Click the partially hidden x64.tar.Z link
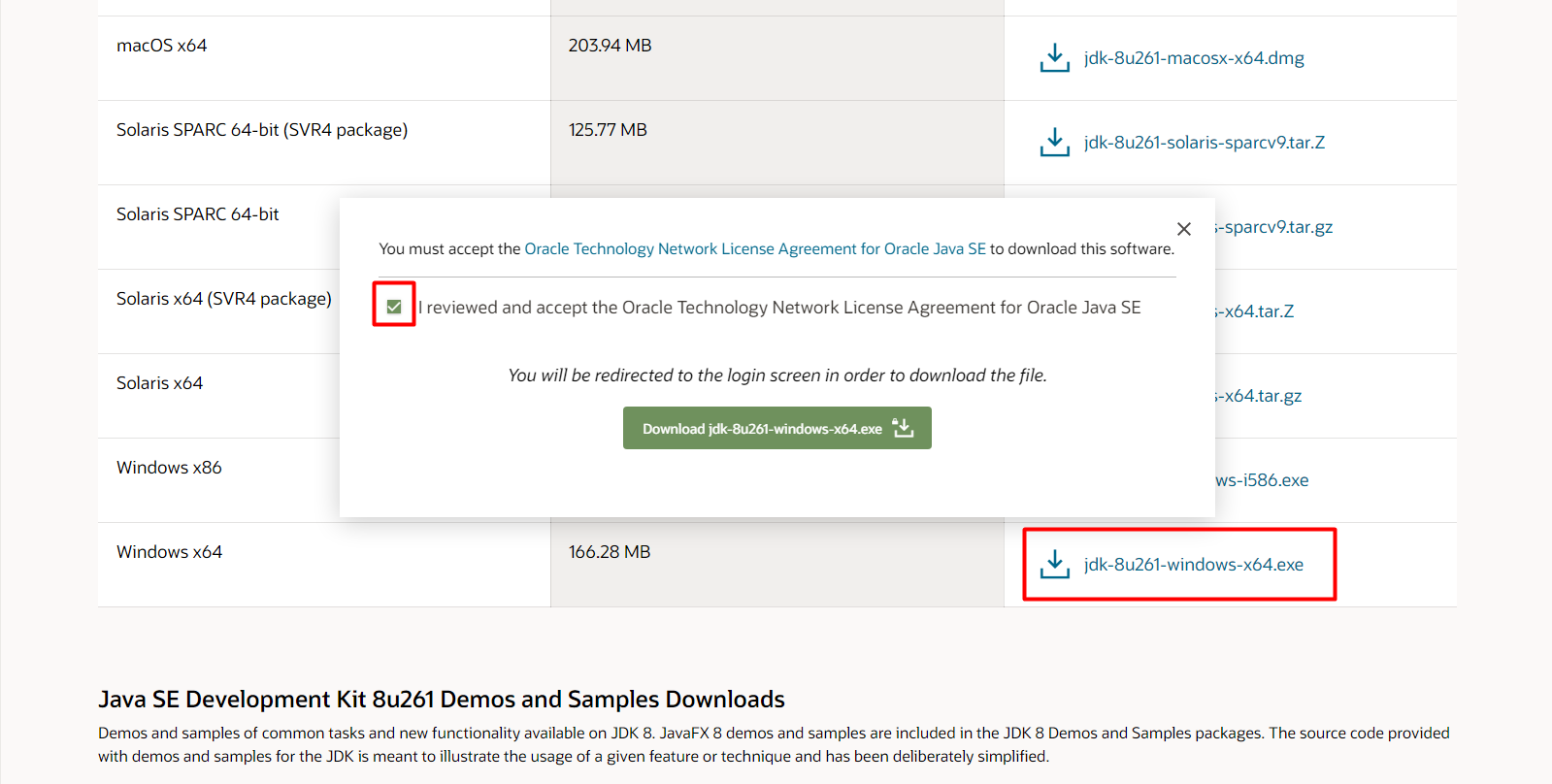Screen dimensions: 1552x784 click(x=1256, y=311)
